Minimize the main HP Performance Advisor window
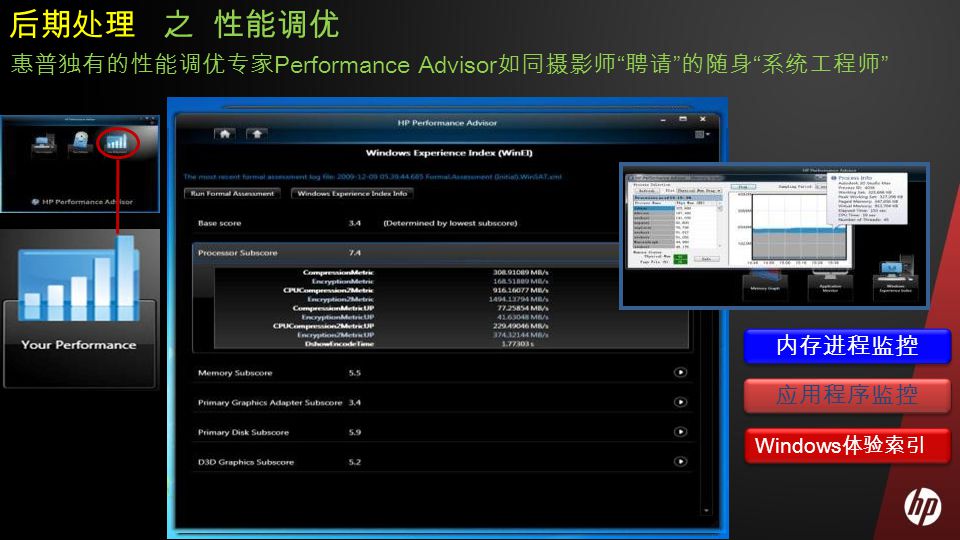 coord(663,119)
